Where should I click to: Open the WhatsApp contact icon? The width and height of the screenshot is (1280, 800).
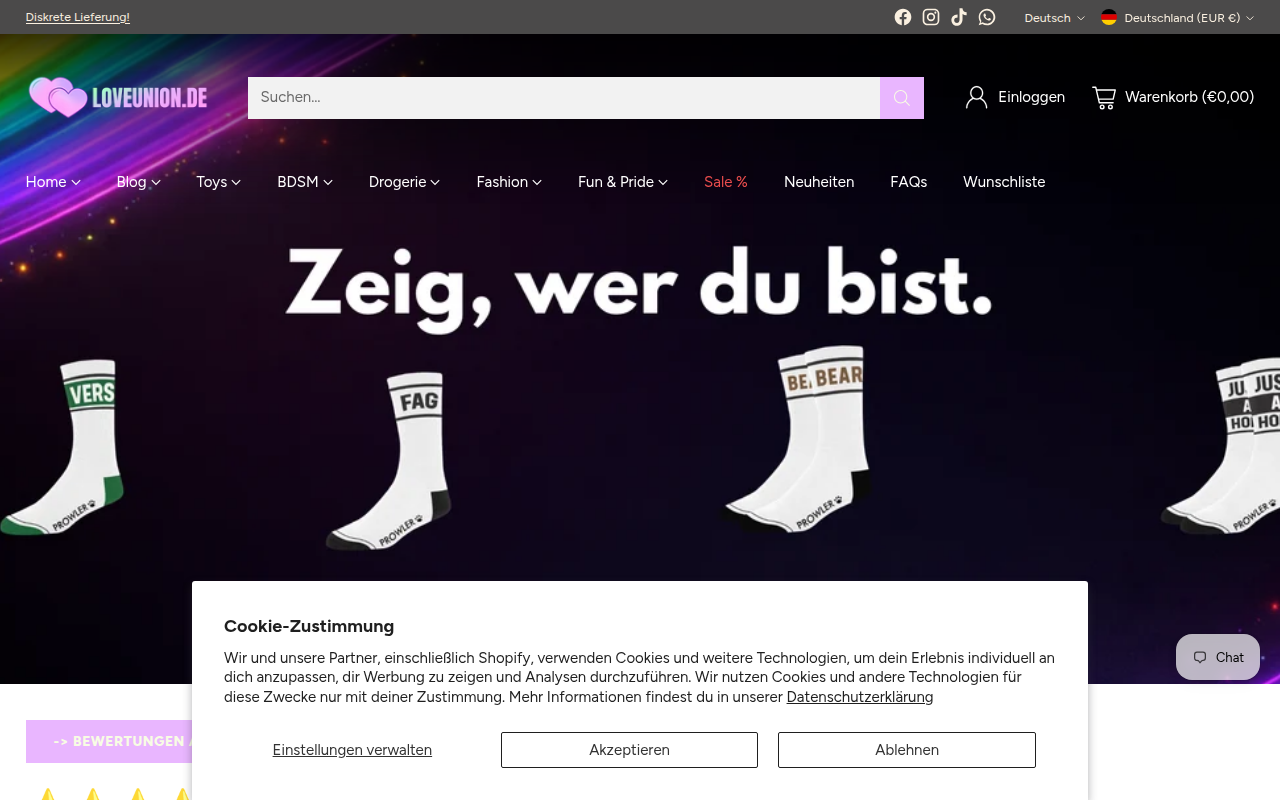(x=987, y=17)
